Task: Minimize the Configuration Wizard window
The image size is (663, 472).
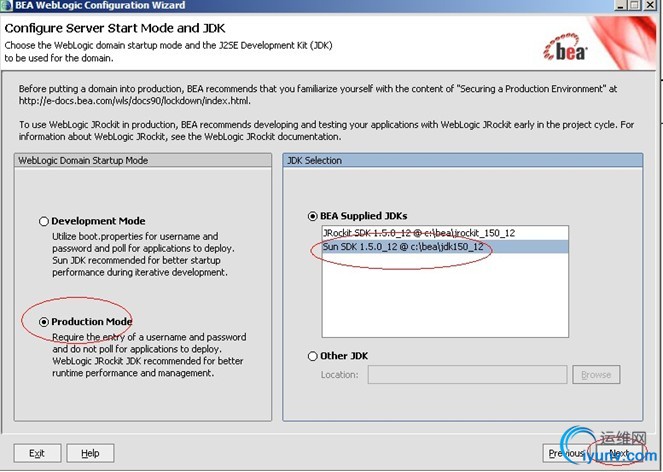Action: coord(620,5)
